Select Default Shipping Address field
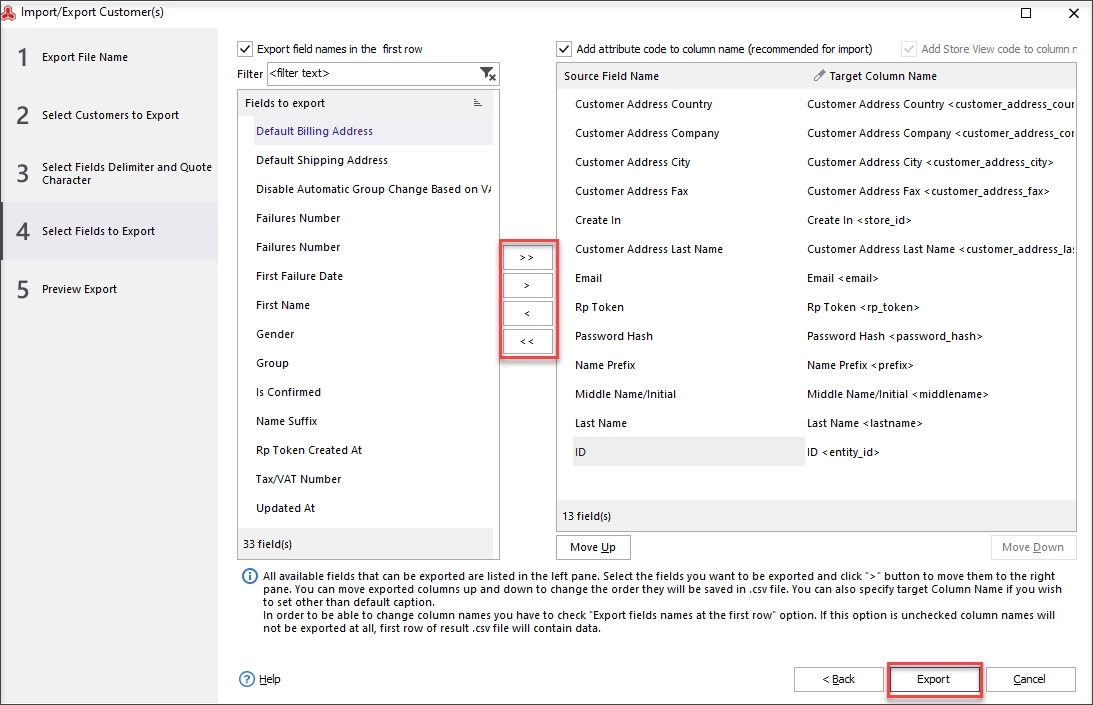The width and height of the screenshot is (1093, 705). pos(373,160)
